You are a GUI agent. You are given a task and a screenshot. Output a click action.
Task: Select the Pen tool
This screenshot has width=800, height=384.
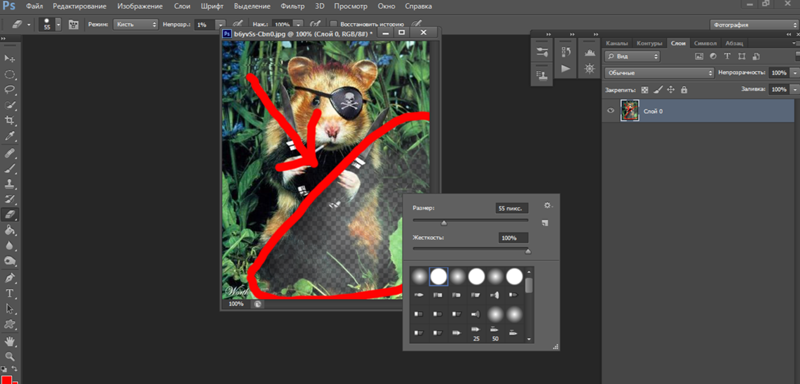(10, 278)
